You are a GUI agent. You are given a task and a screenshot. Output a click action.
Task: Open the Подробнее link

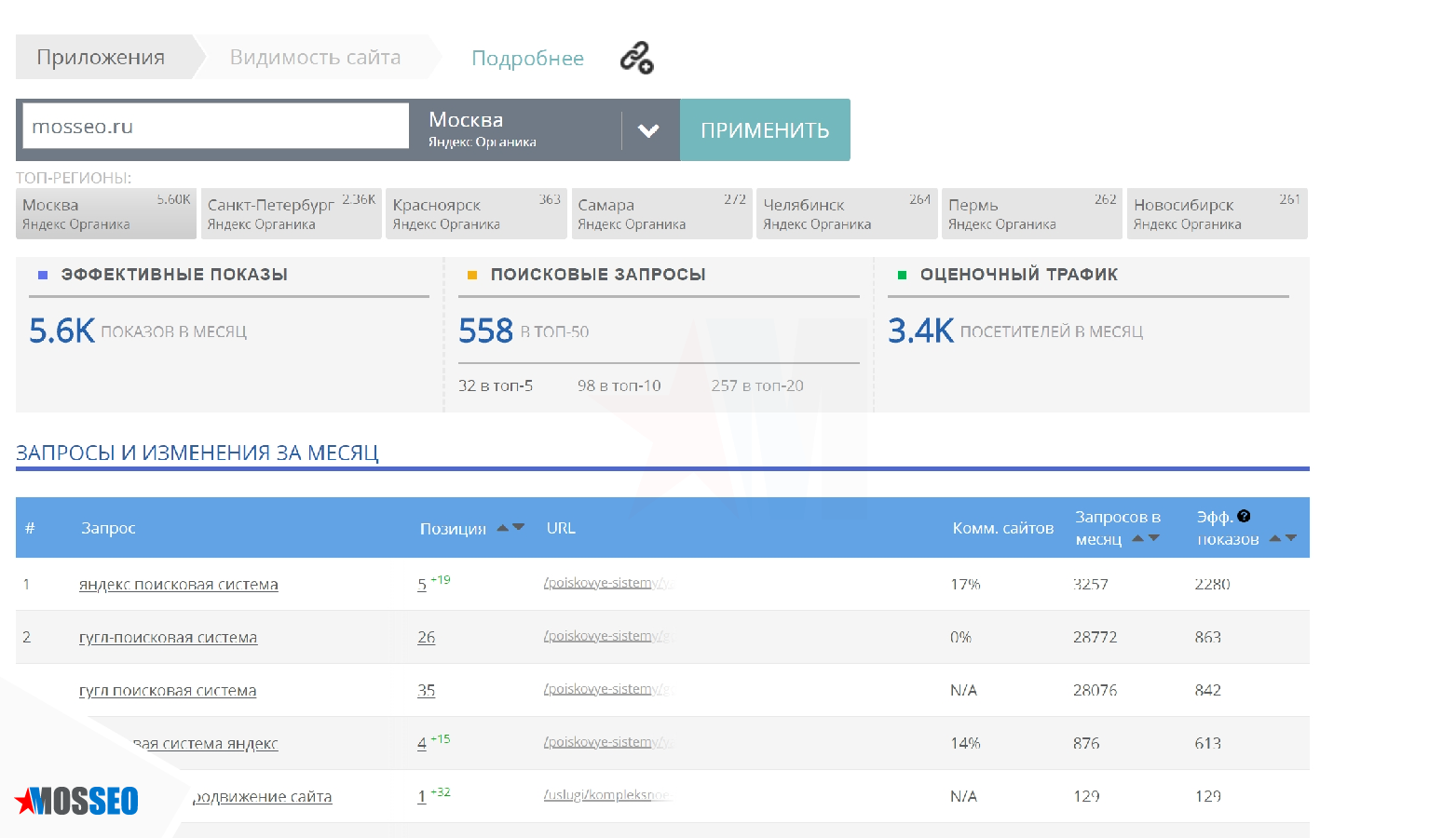[527, 59]
